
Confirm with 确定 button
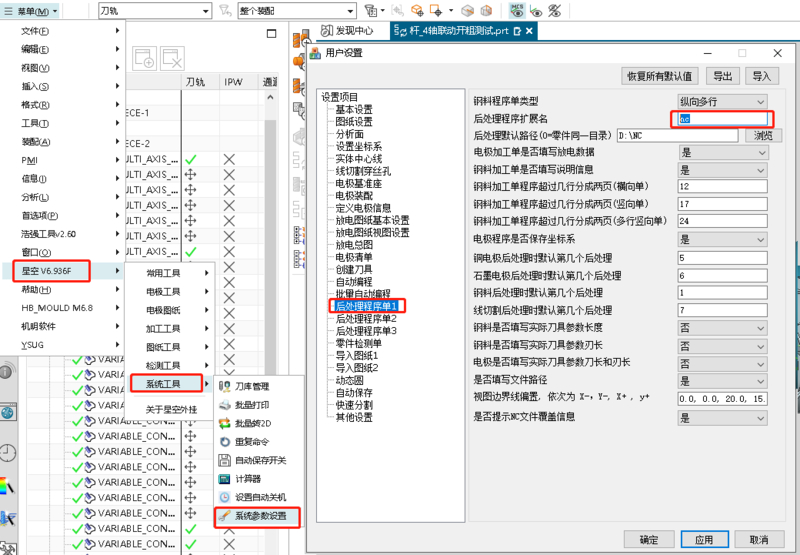pos(648,540)
